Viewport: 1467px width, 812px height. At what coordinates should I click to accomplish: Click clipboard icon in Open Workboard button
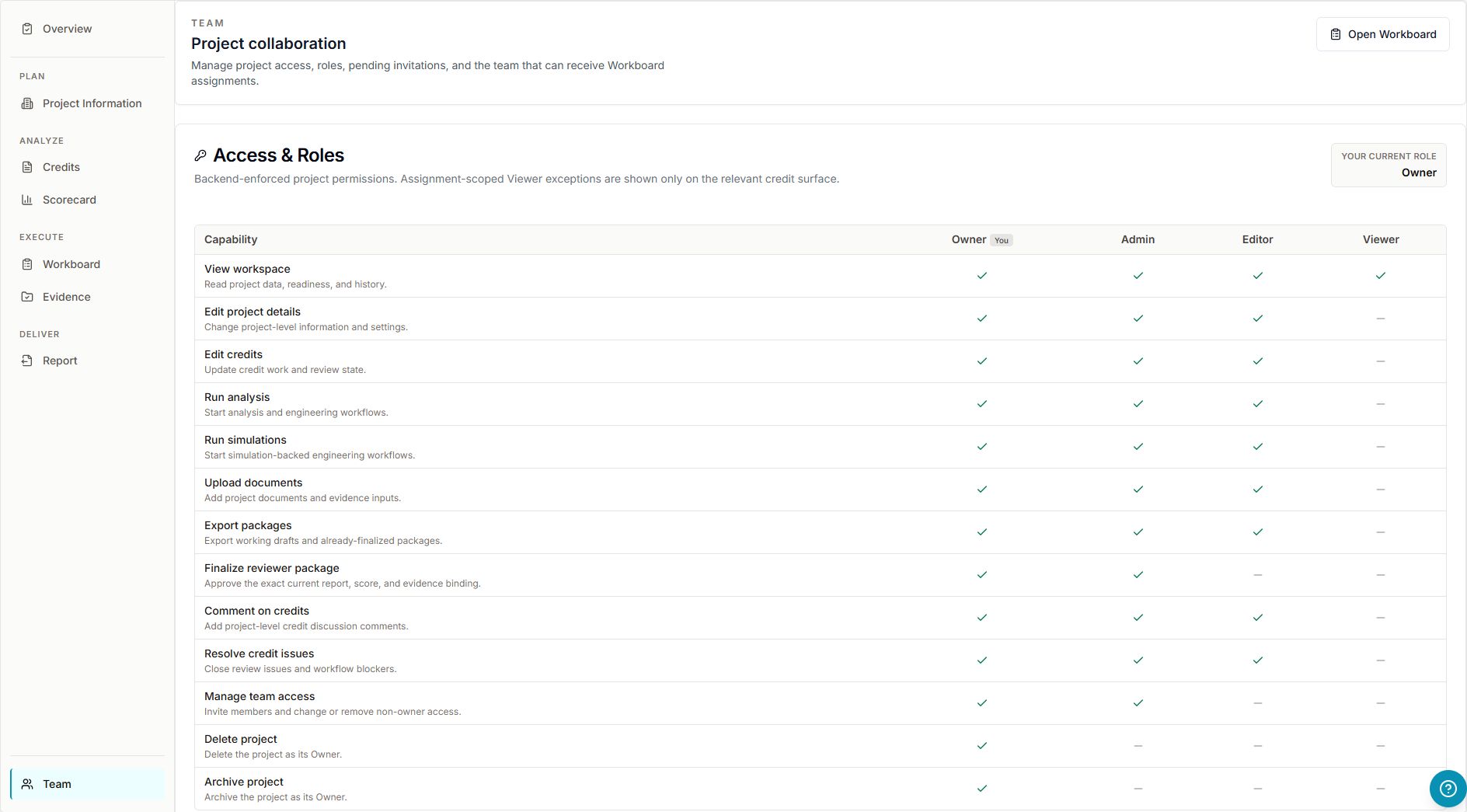pos(1336,34)
